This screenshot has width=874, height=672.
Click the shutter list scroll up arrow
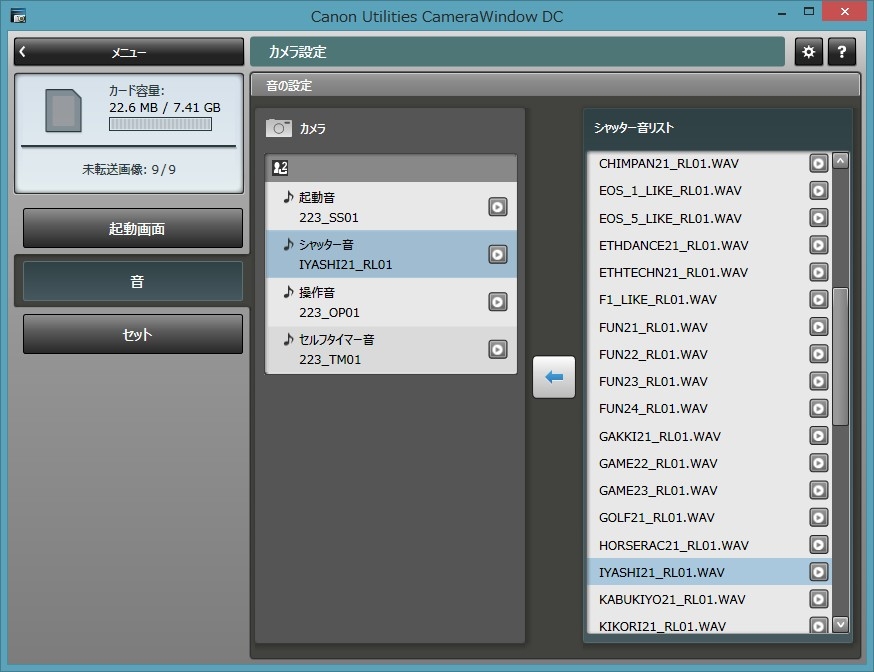coord(841,161)
